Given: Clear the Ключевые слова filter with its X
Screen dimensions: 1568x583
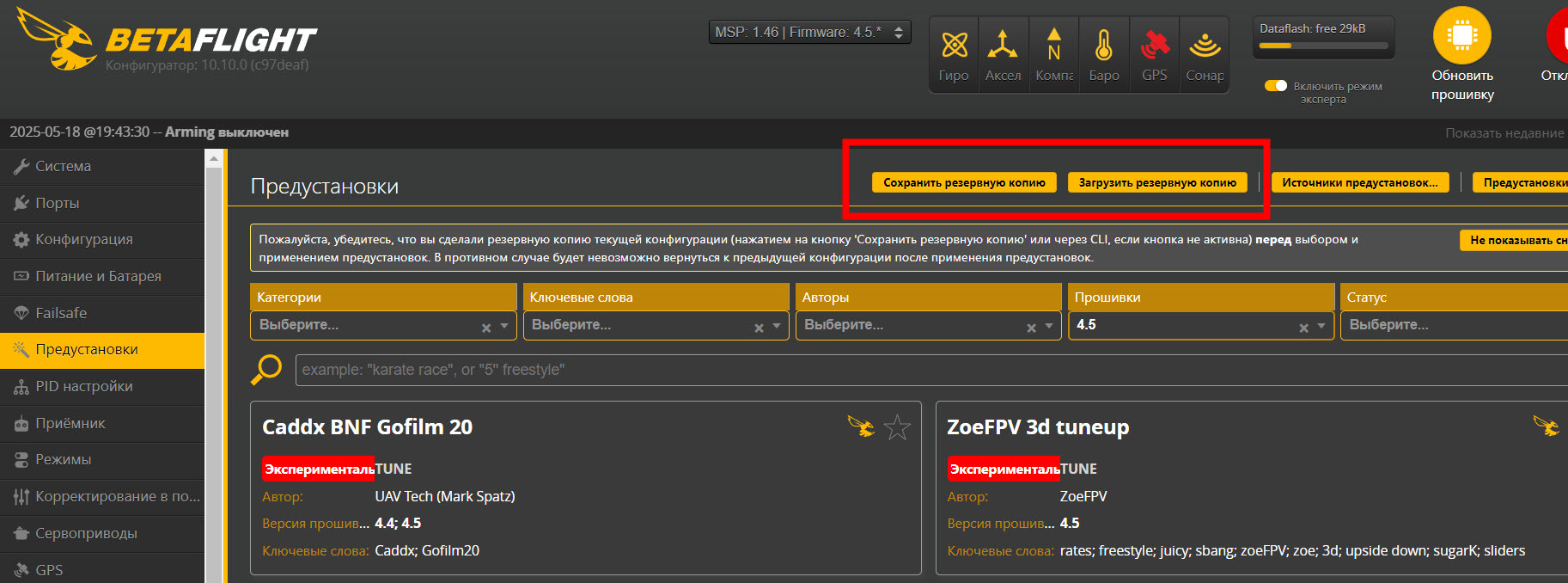Looking at the screenshot, I should (x=759, y=328).
